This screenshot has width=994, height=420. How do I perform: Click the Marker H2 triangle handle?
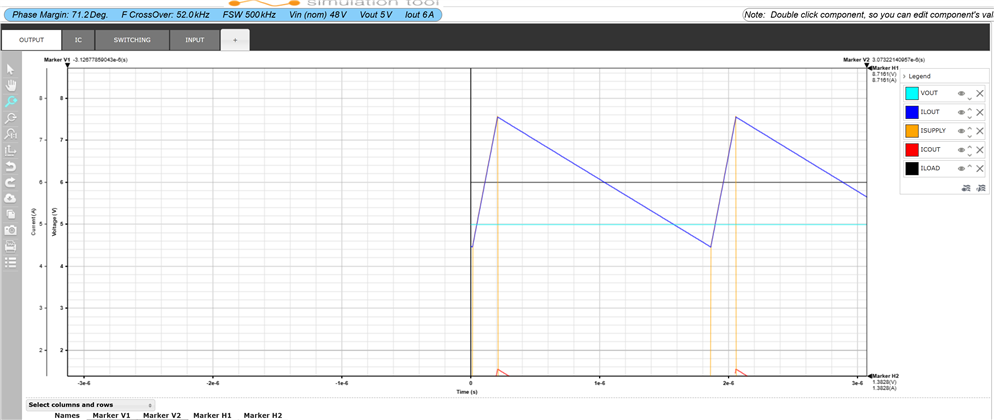click(x=870, y=376)
